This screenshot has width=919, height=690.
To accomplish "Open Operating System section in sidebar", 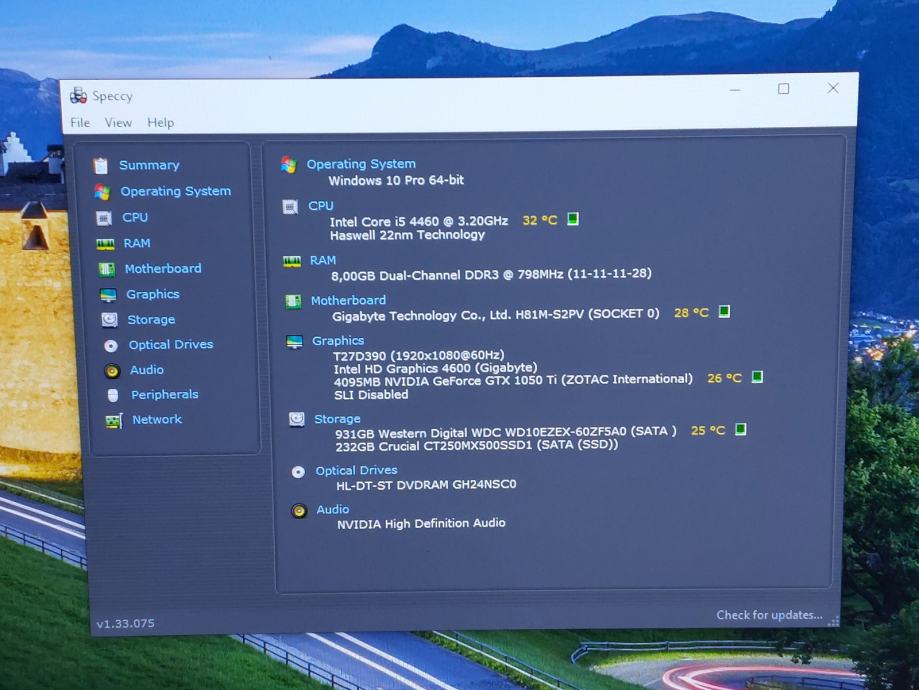I will point(175,191).
